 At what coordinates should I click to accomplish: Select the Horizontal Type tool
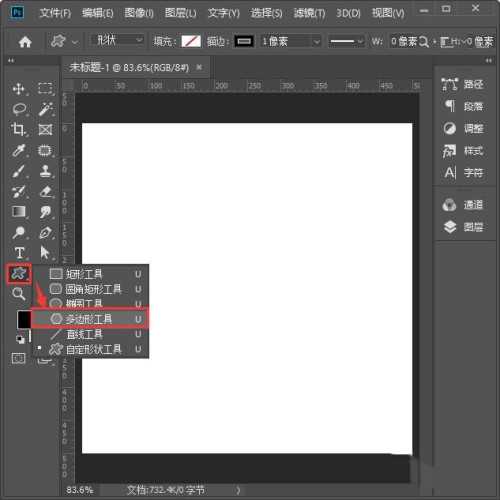click(x=19, y=253)
